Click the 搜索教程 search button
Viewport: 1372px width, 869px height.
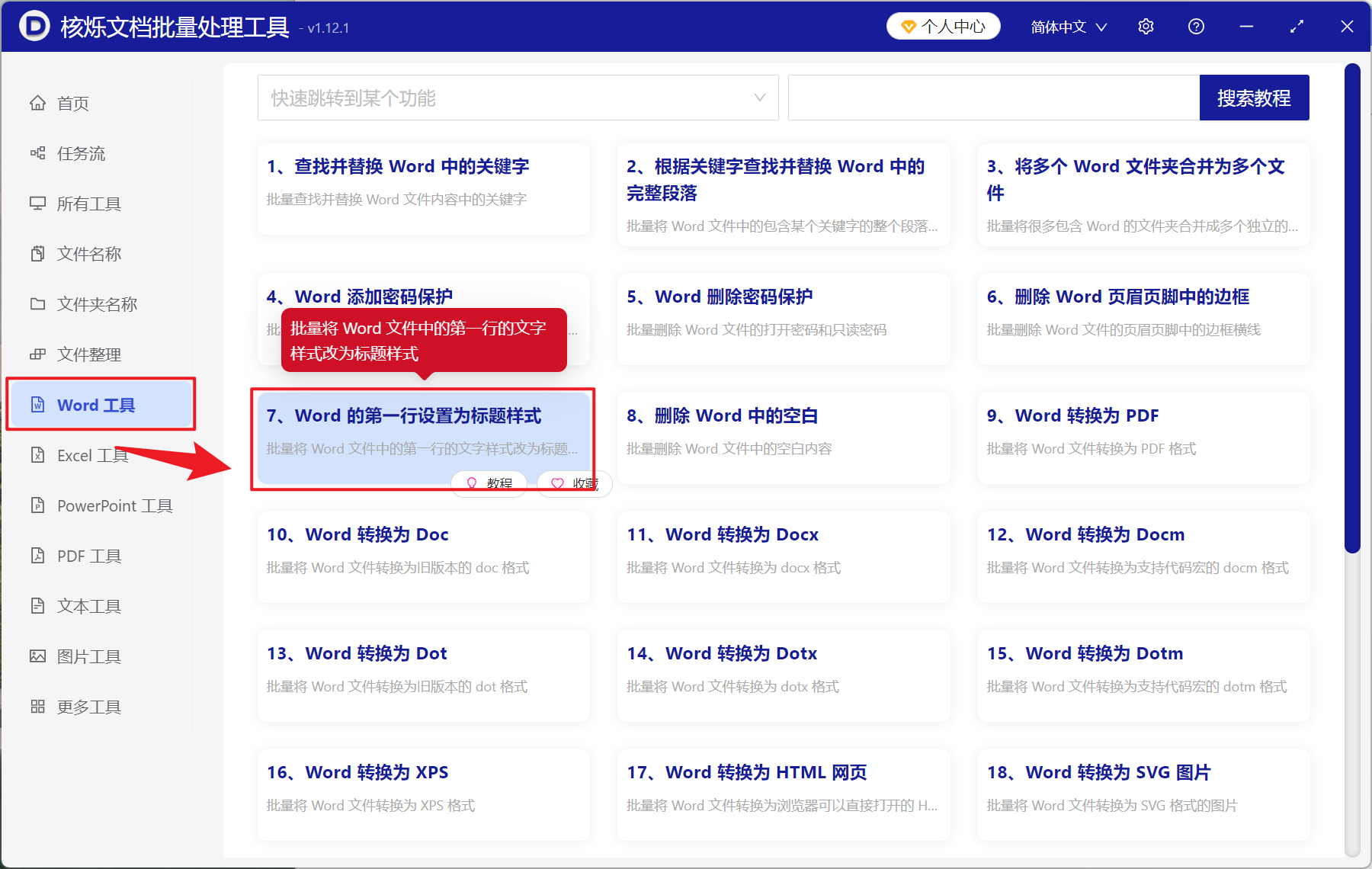[x=1254, y=98]
